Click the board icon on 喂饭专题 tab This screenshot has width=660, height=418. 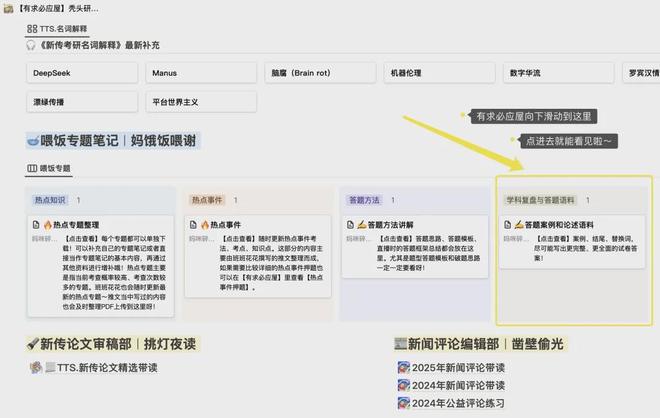(x=32, y=168)
